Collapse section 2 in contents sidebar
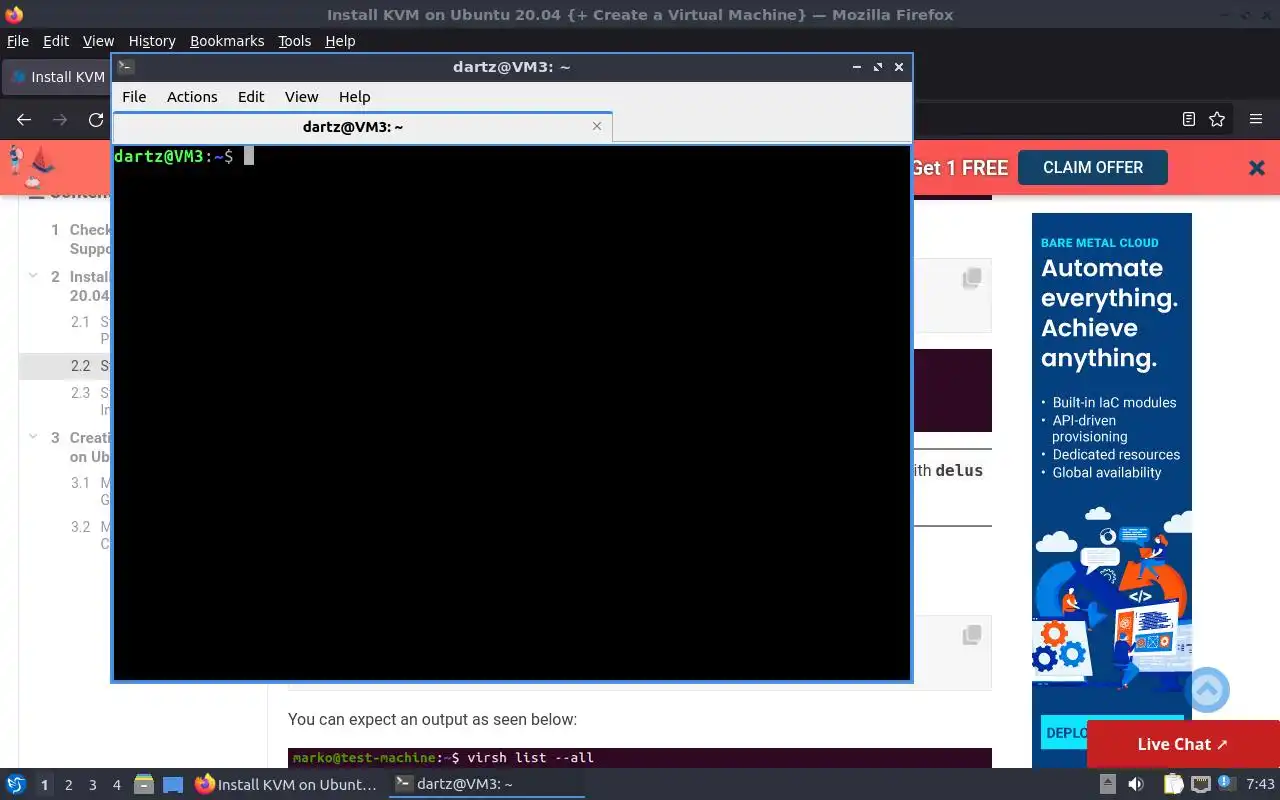 [33, 276]
